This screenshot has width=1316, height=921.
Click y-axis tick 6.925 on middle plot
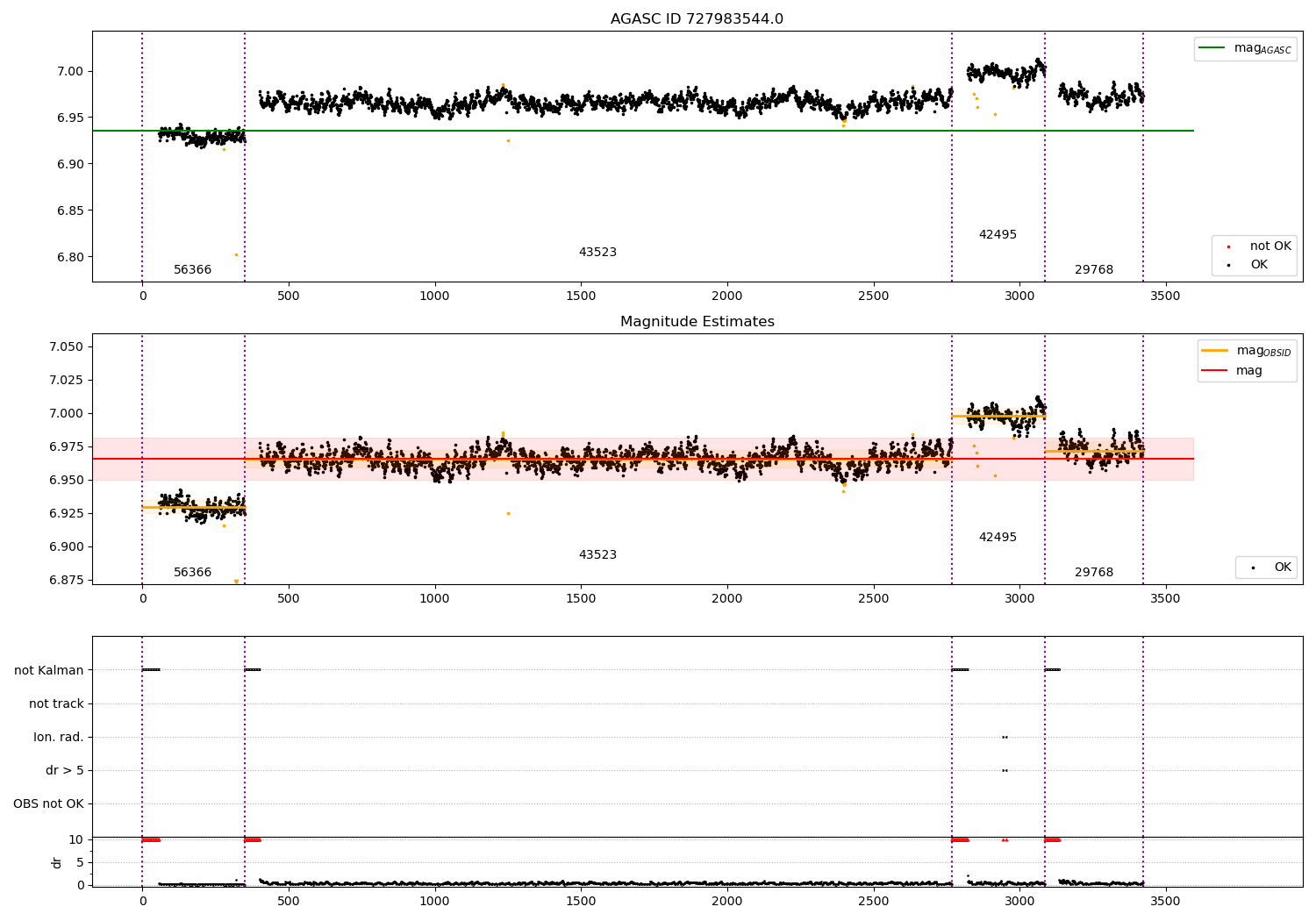pyautogui.click(x=66, y=514)
